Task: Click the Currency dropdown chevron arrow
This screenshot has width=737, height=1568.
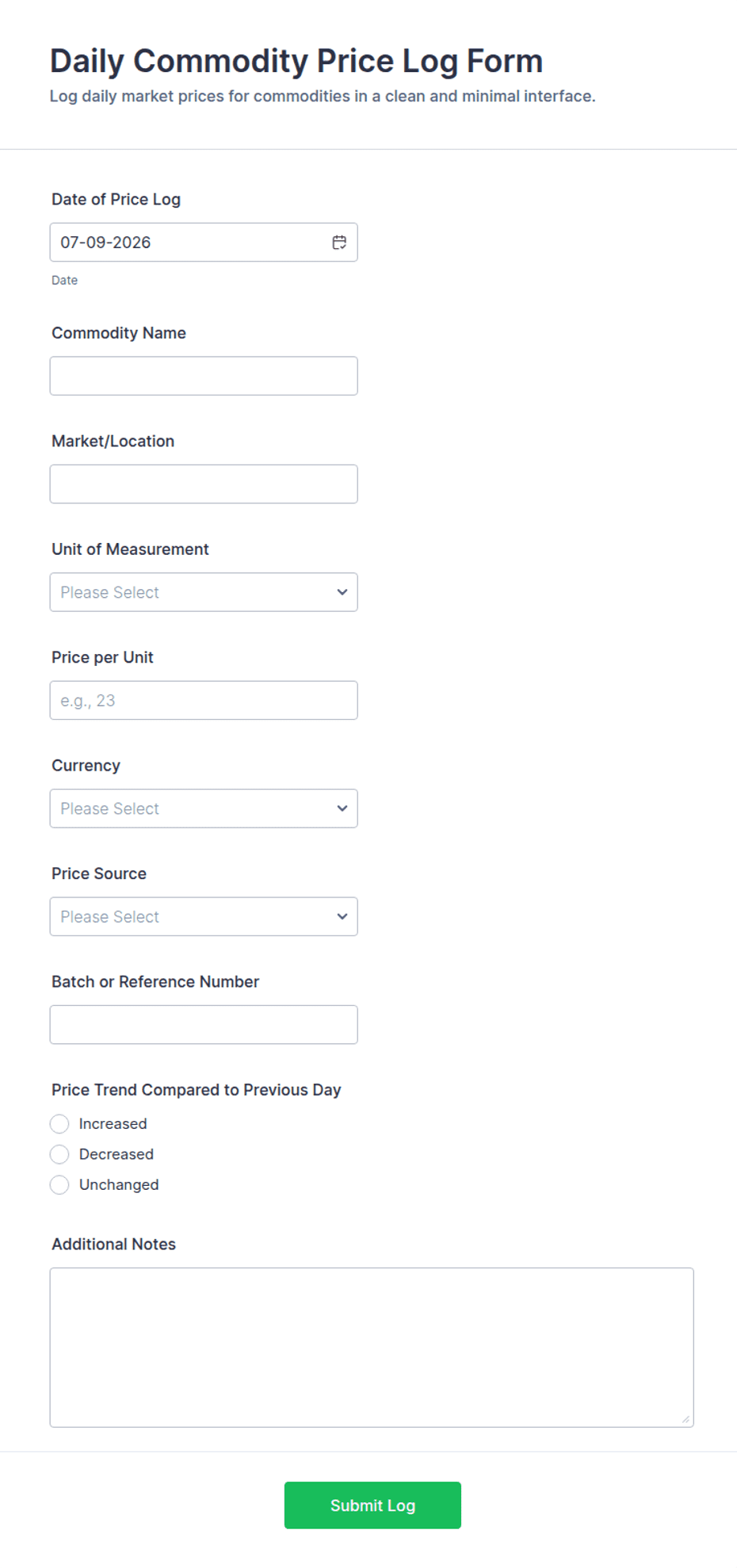Action: (342, 809)
